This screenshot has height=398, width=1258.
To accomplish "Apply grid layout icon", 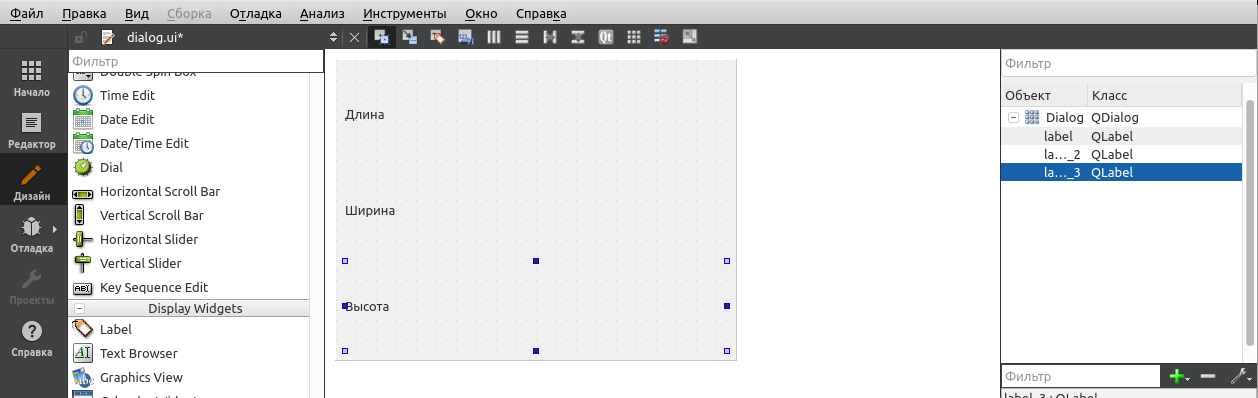I will click(x=633, y=37).
